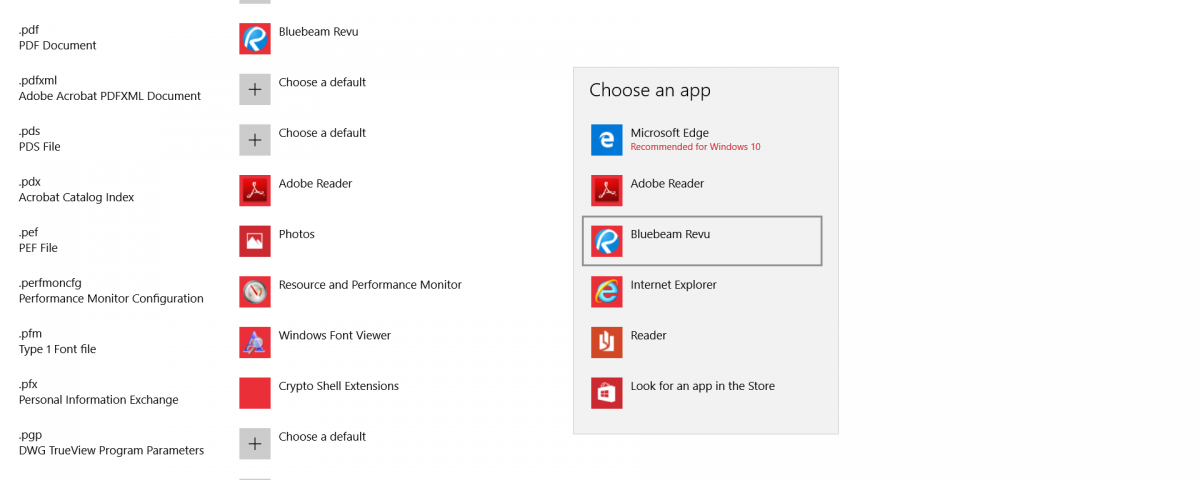This screenshot has width=1200, height=480.
Task: Click the Crypto Shell Extensions red icon
Action: 255,393
